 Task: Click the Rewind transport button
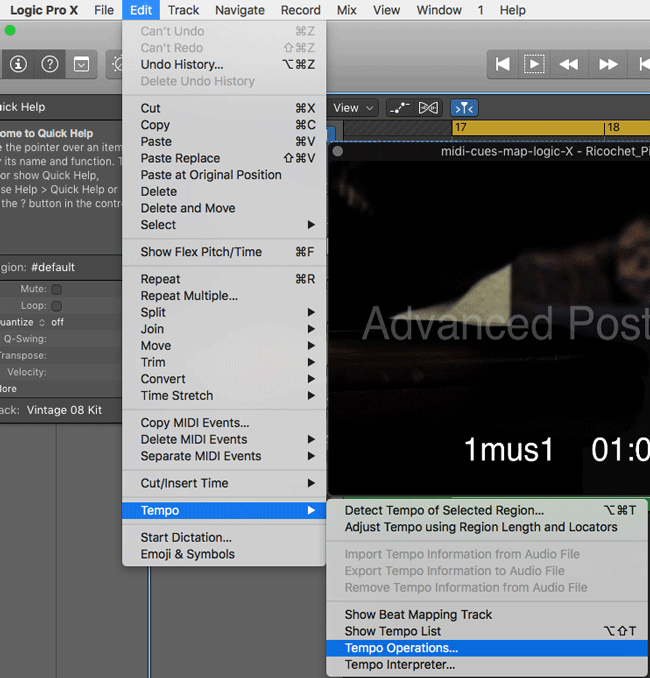pos(569,64)
